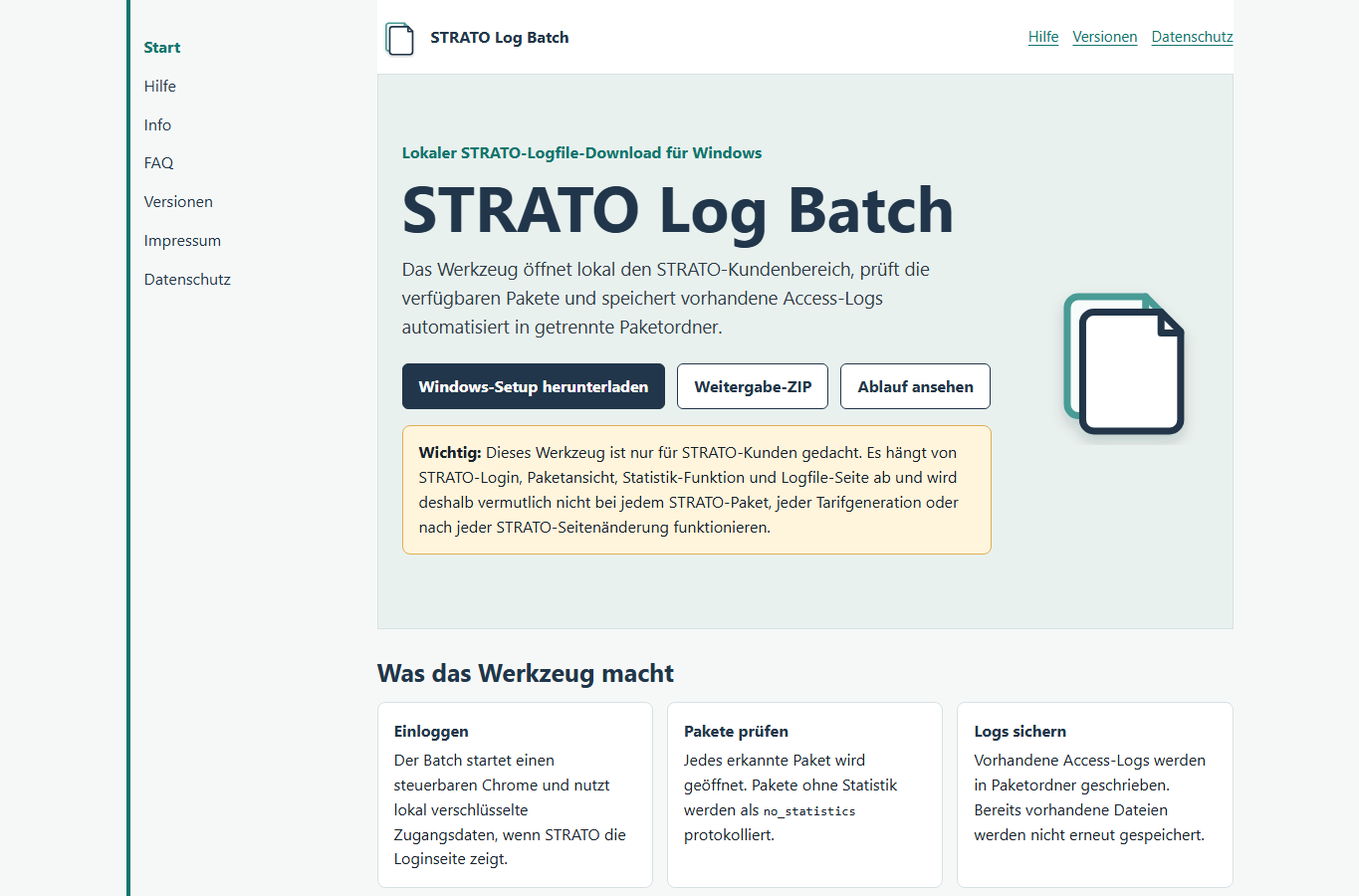The image size is (1359, 896).
Task: Click the 'Pakete prüfen' card title
Action: pos(736,732)
